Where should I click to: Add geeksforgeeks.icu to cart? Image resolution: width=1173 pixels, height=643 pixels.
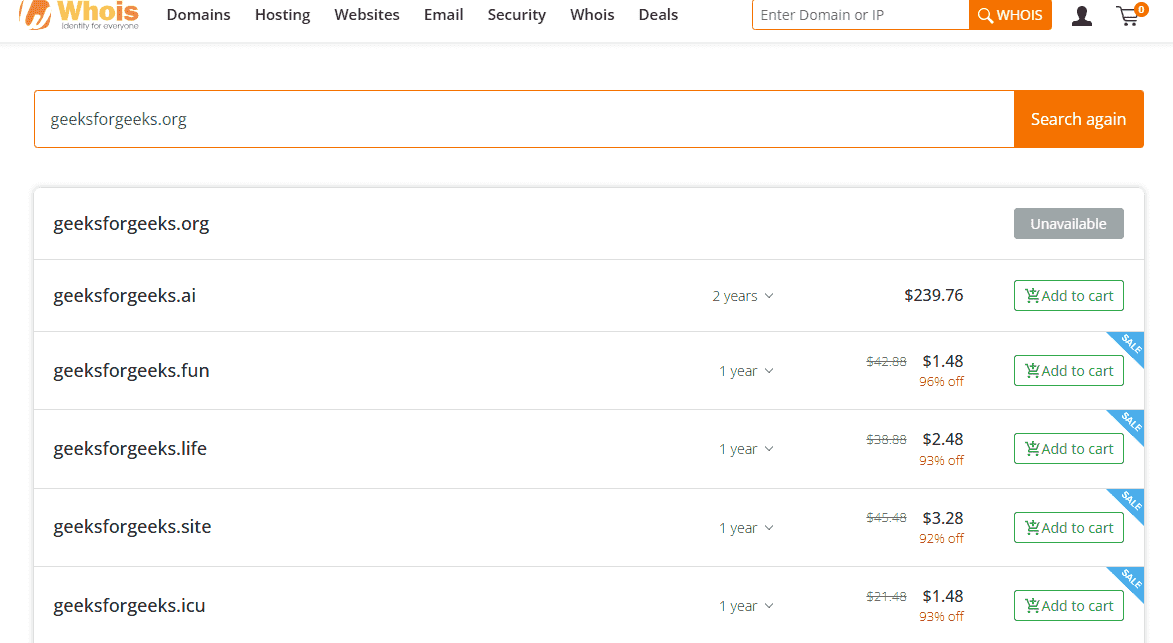[x=1068, y=606]
